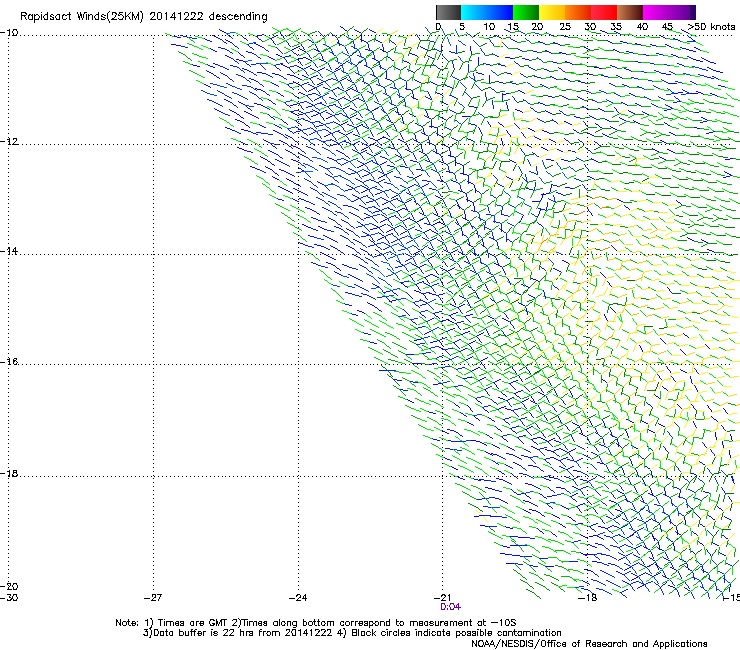Click the cyan-blue 5-15 knots legend swatch
The height and width of the screenshot is (650, 740).
click(x=487, y=12)
